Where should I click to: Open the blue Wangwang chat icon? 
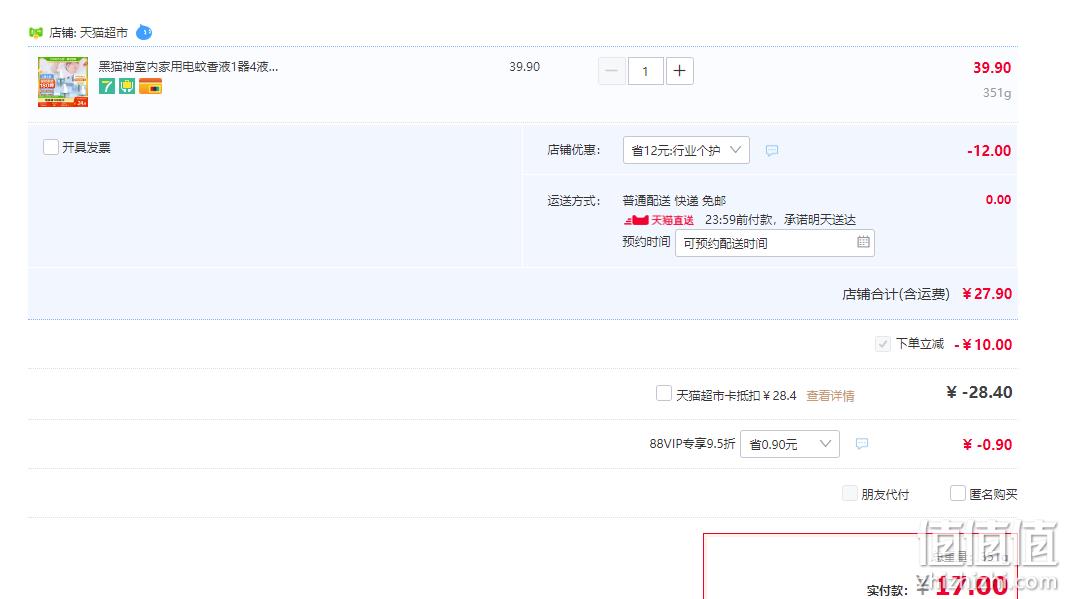coord(144,32)
